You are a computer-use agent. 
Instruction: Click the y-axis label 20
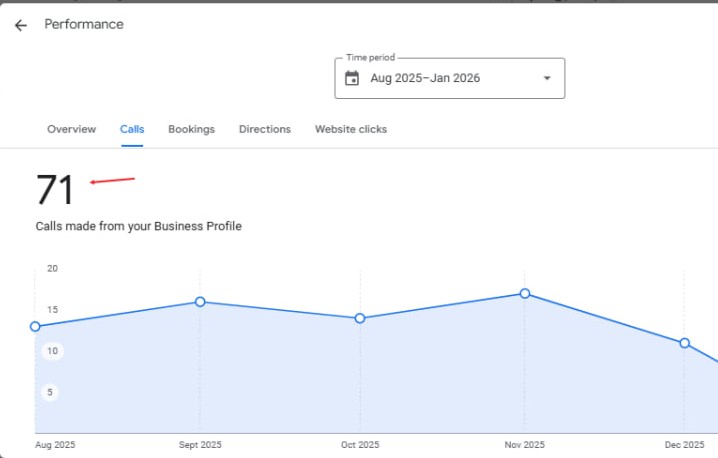(52, 268)
